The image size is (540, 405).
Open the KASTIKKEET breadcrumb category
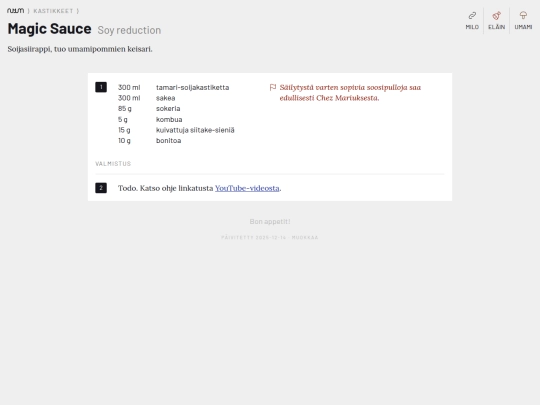click(53, 11)
